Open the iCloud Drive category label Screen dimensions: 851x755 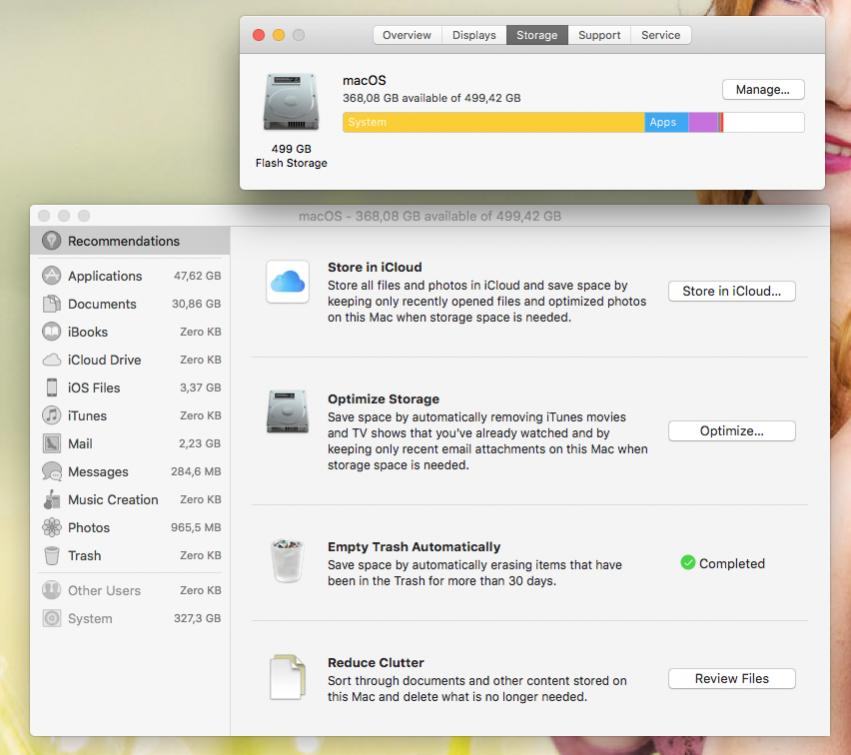tap(104, 360)
